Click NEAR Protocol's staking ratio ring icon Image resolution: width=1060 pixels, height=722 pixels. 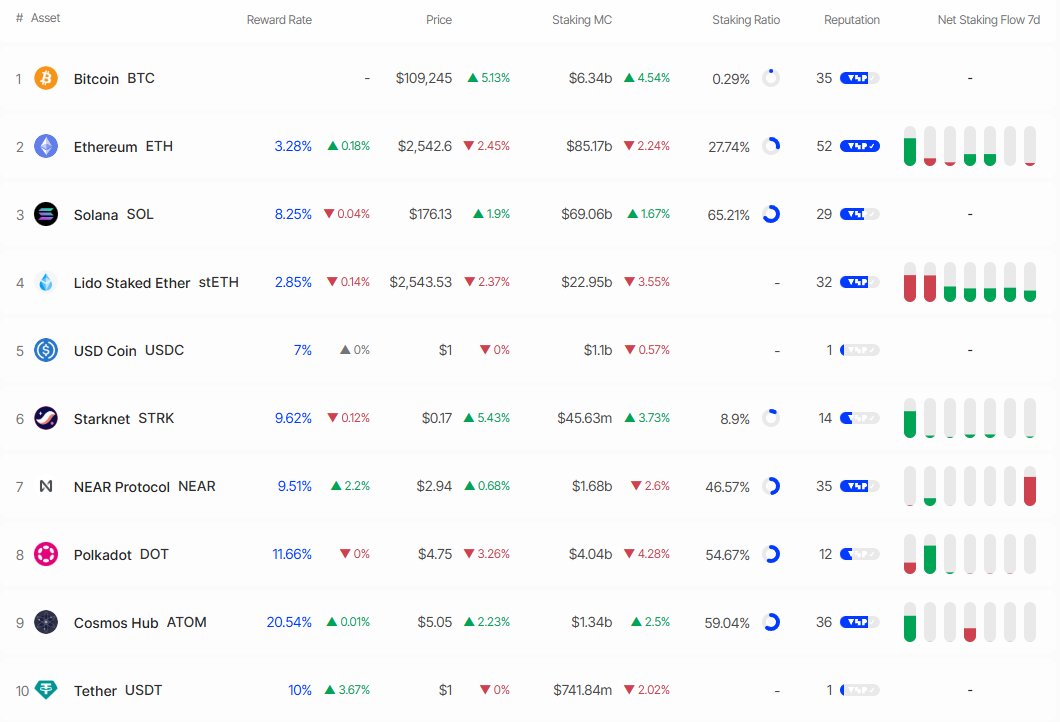pos(771,486)
